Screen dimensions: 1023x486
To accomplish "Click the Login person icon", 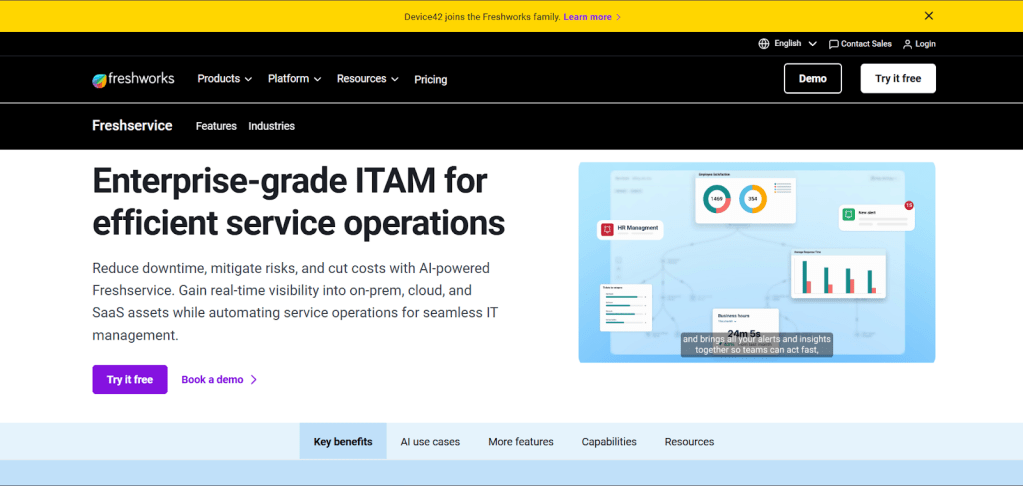I will [907, 44].
